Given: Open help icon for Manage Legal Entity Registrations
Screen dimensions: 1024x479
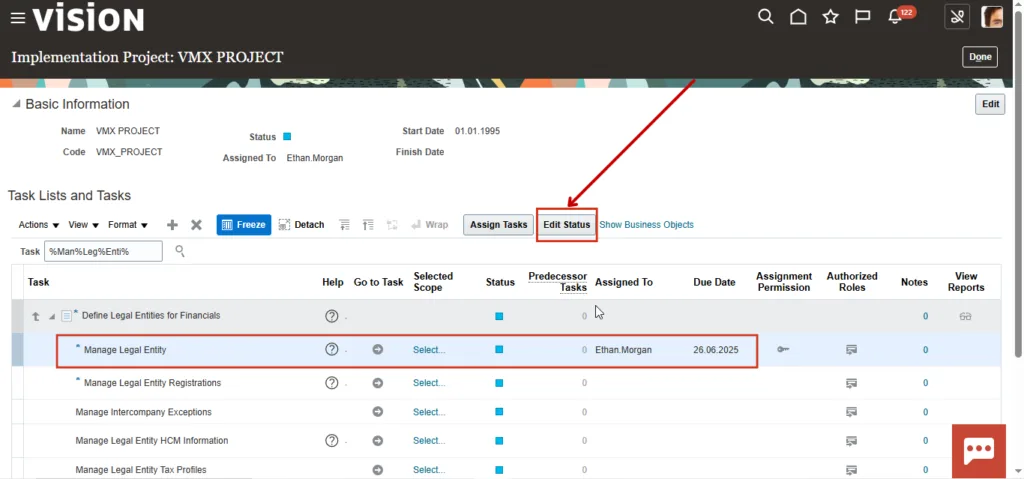Looking at the screenshot, I should point(332,383).
